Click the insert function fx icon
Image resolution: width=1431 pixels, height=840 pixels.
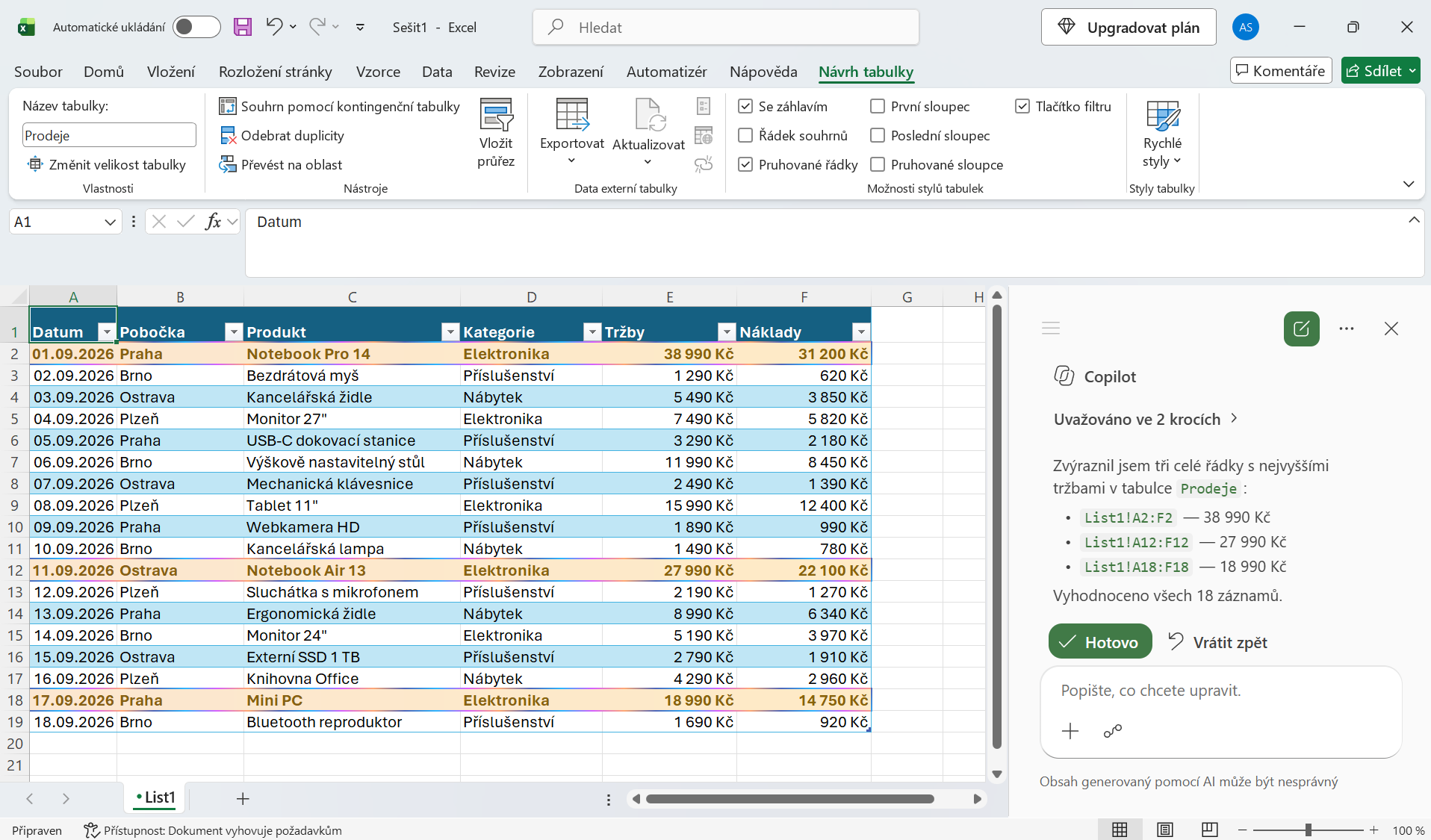pos(213,222)
